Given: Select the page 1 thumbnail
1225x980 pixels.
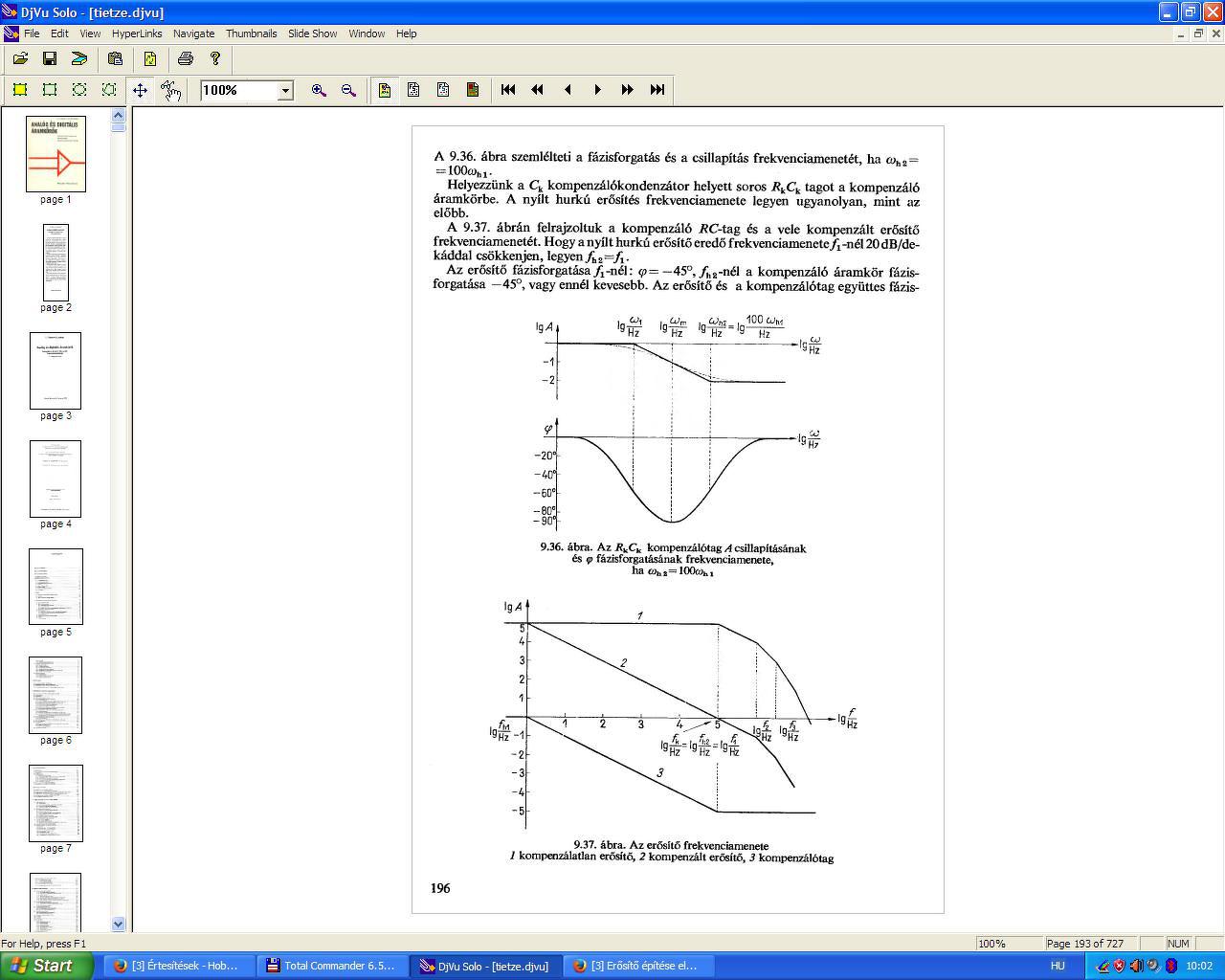Looking at the screenshot, I should [x=56, y=154].
